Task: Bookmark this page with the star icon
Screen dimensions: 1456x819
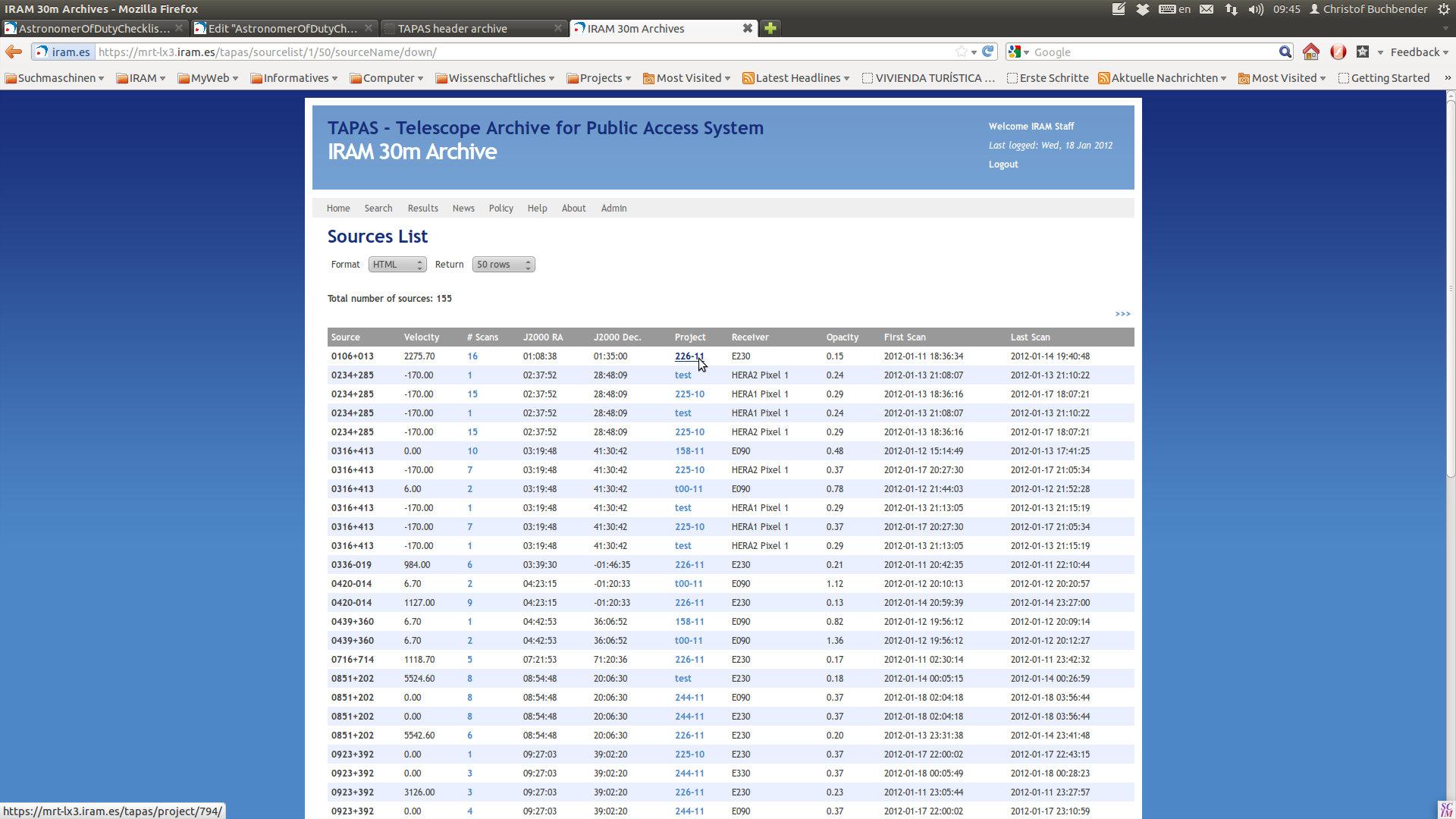Action: (x=962, y=52)
